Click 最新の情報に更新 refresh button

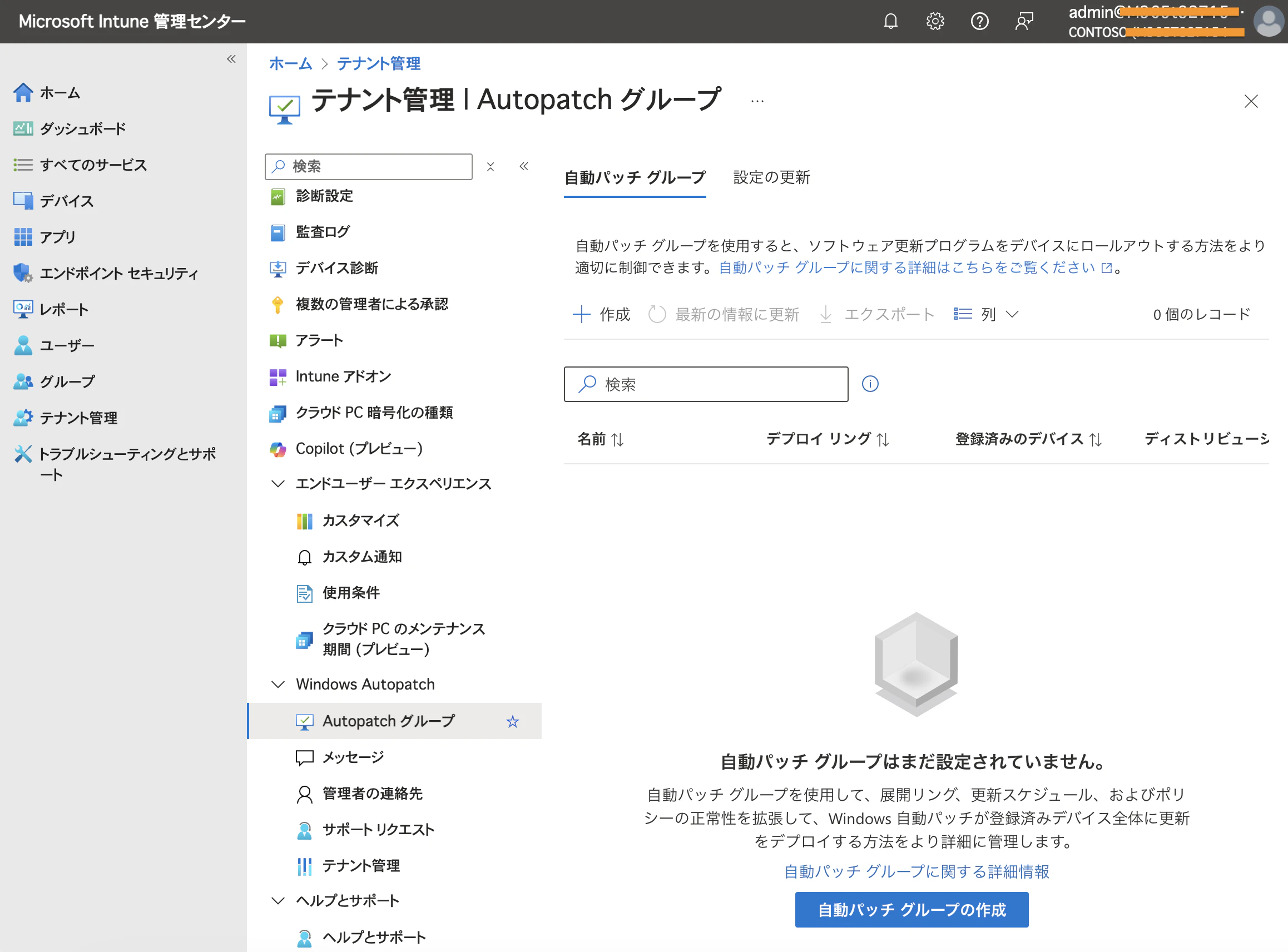point(724,315)
